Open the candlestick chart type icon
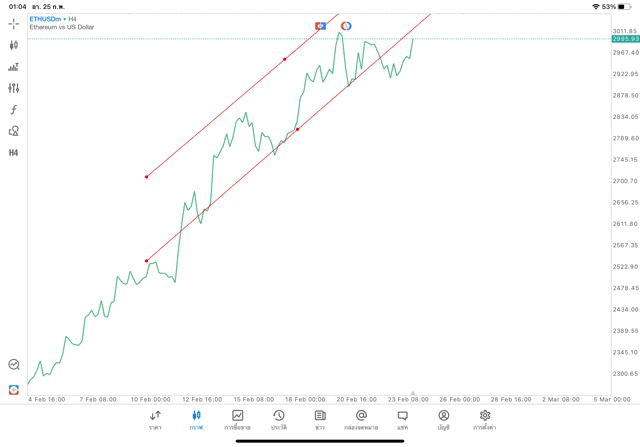640x447 pixels. (14, 45)
